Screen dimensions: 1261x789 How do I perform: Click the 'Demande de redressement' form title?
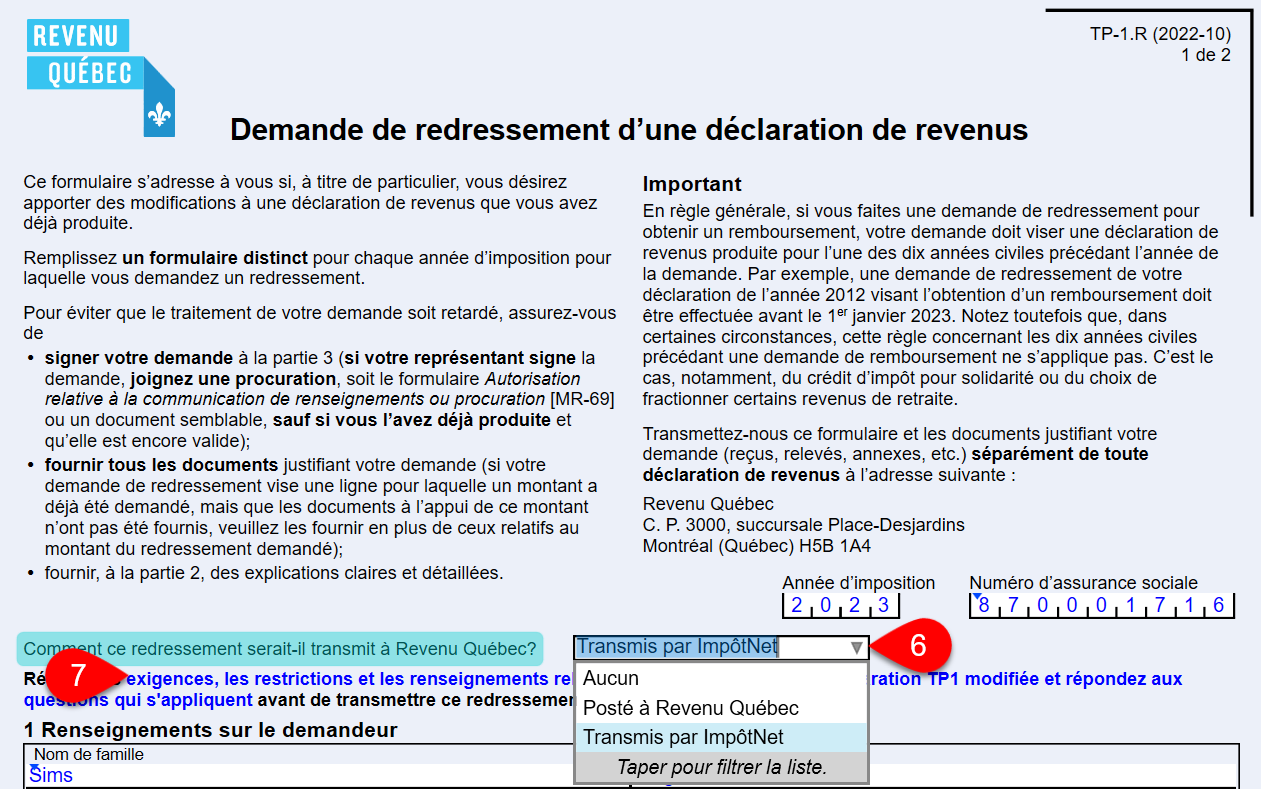(x=629, y=129)
